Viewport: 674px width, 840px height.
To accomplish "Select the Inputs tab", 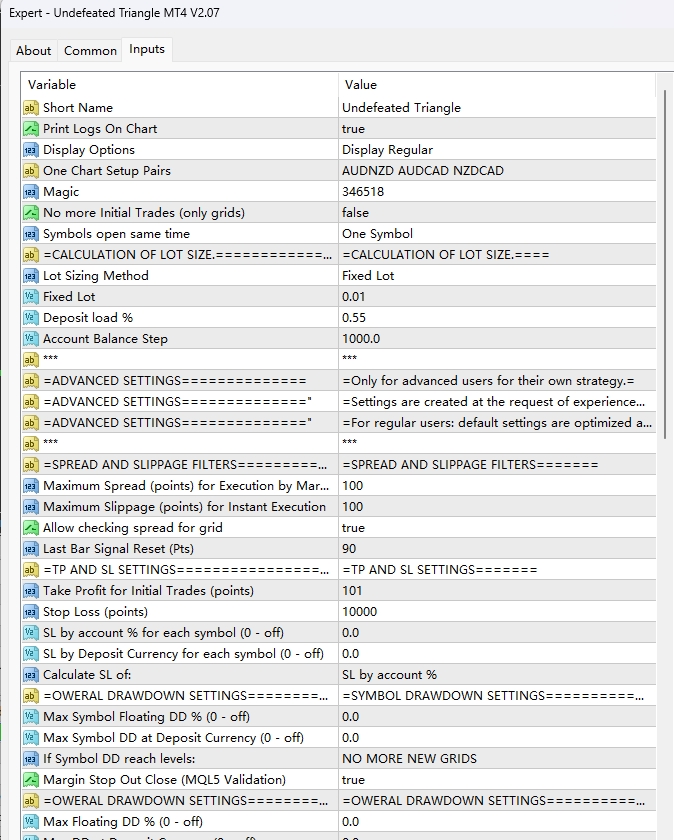I will (147, 49).
